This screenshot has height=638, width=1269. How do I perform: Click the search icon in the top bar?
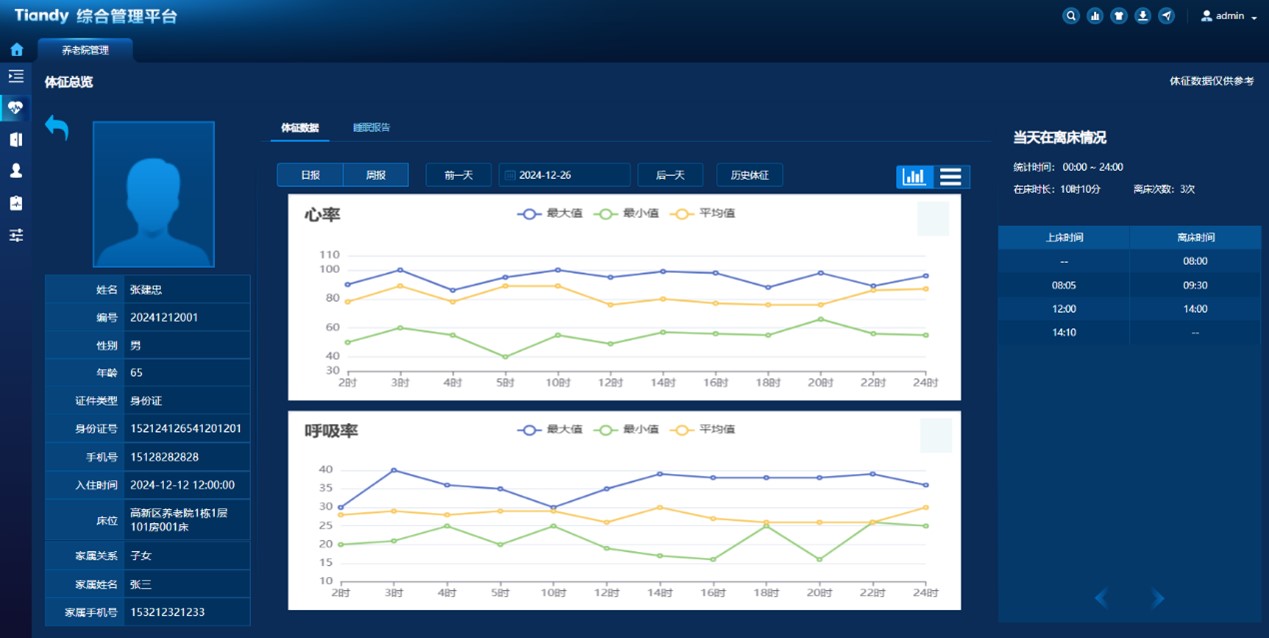(x=1070, y=15)
